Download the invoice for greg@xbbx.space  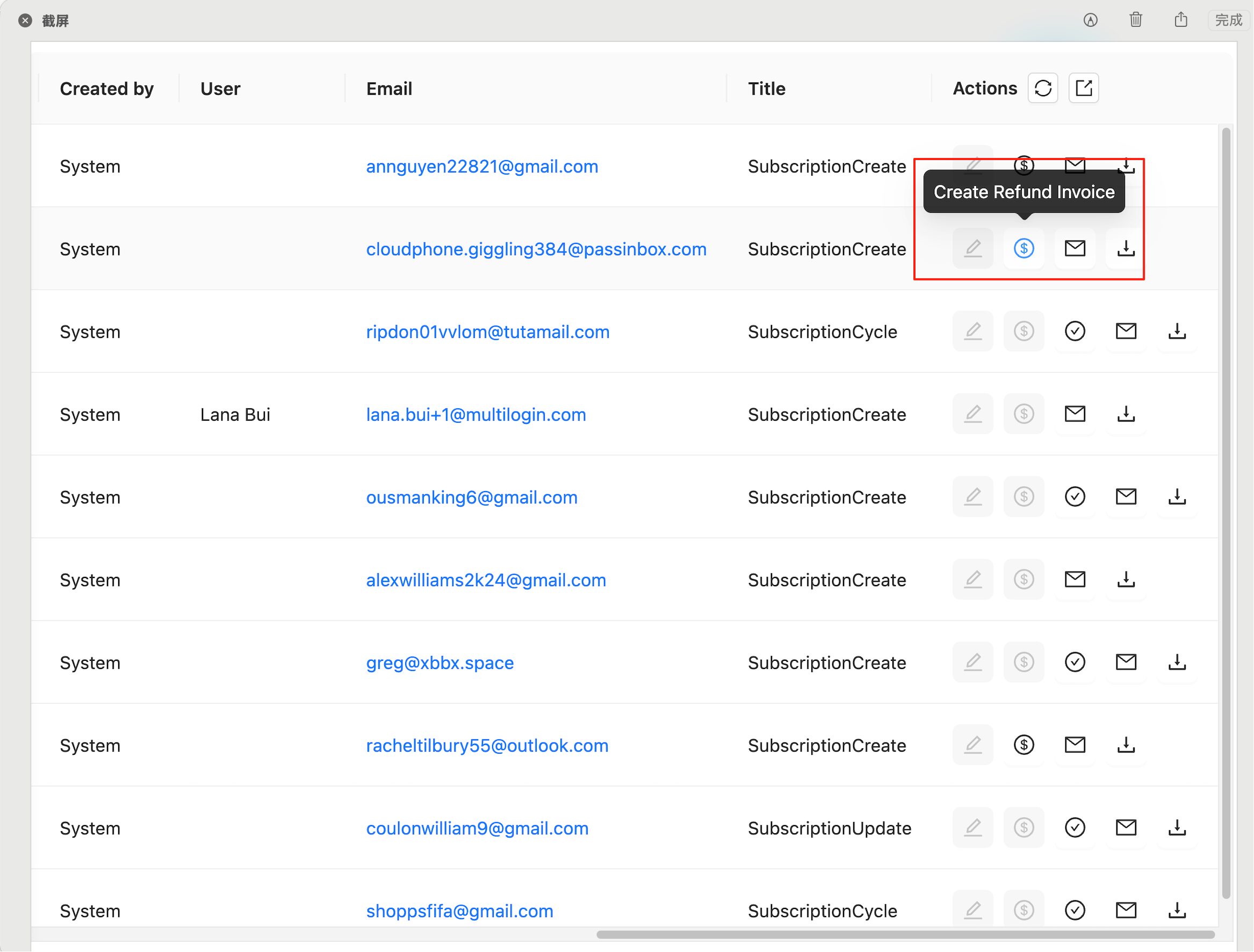click(x=1178, y=662)
